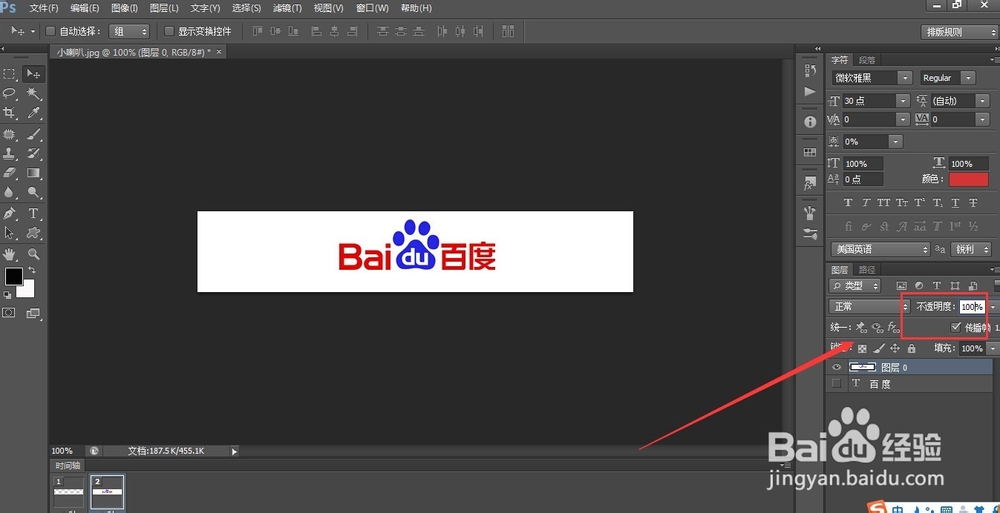Open the auto-select 组 dropdown
The image size is (1000, 513).
[129, 31]
